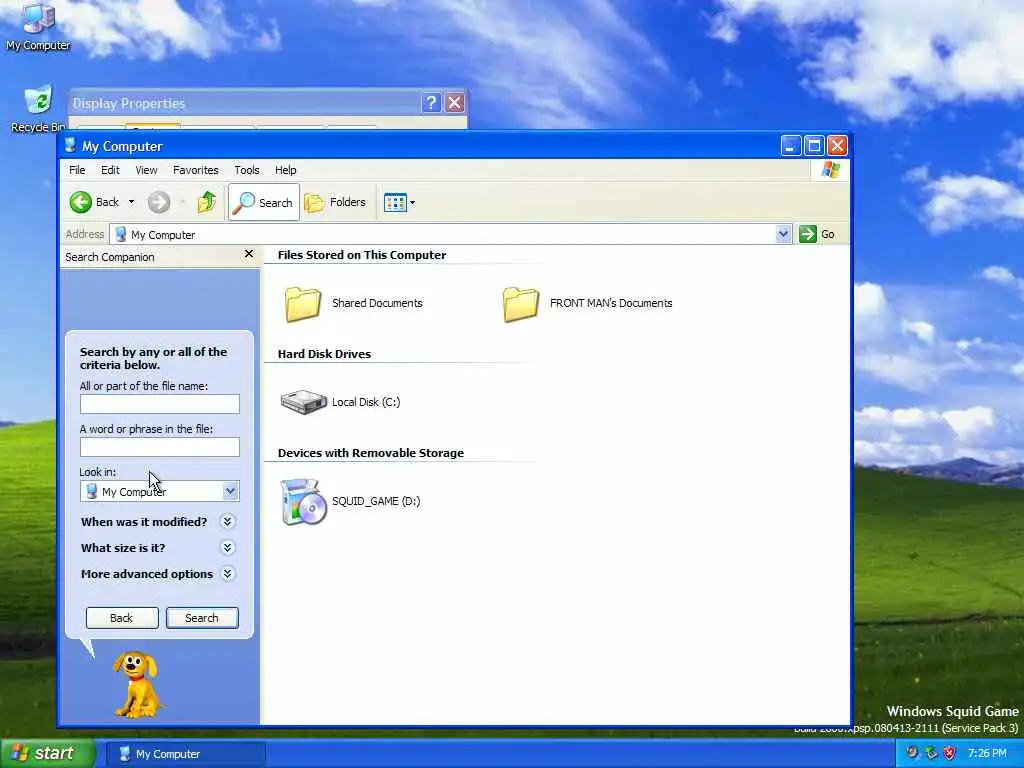Open the File menu
1024x768 pixels.
point(77,170)
